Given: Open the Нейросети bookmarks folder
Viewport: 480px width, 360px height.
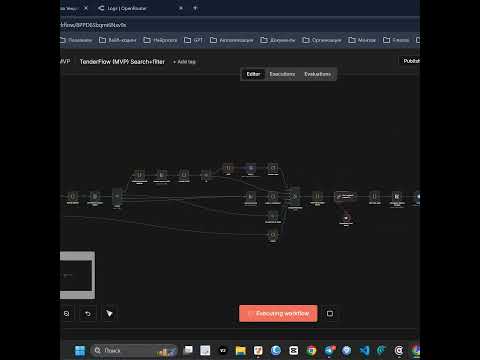Looking at the screenshot, I should (x=160, y=40).
